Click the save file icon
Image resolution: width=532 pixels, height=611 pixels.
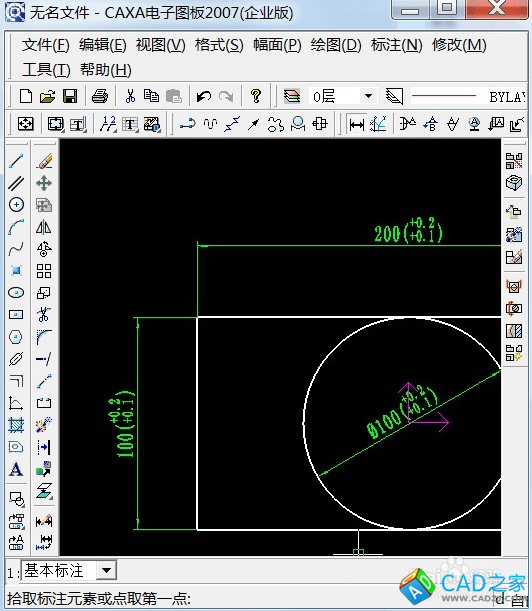pyautogui.click(x=70, y=96)
